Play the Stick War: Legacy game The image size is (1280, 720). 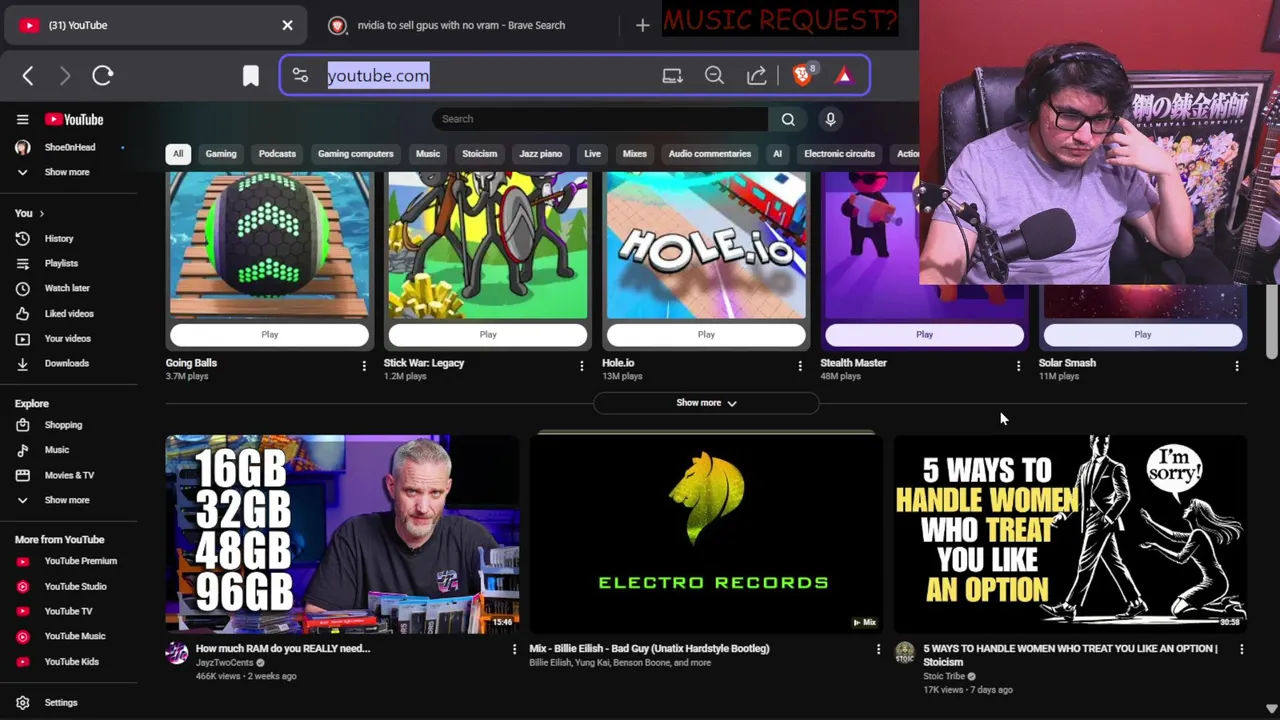coord(487,335)
